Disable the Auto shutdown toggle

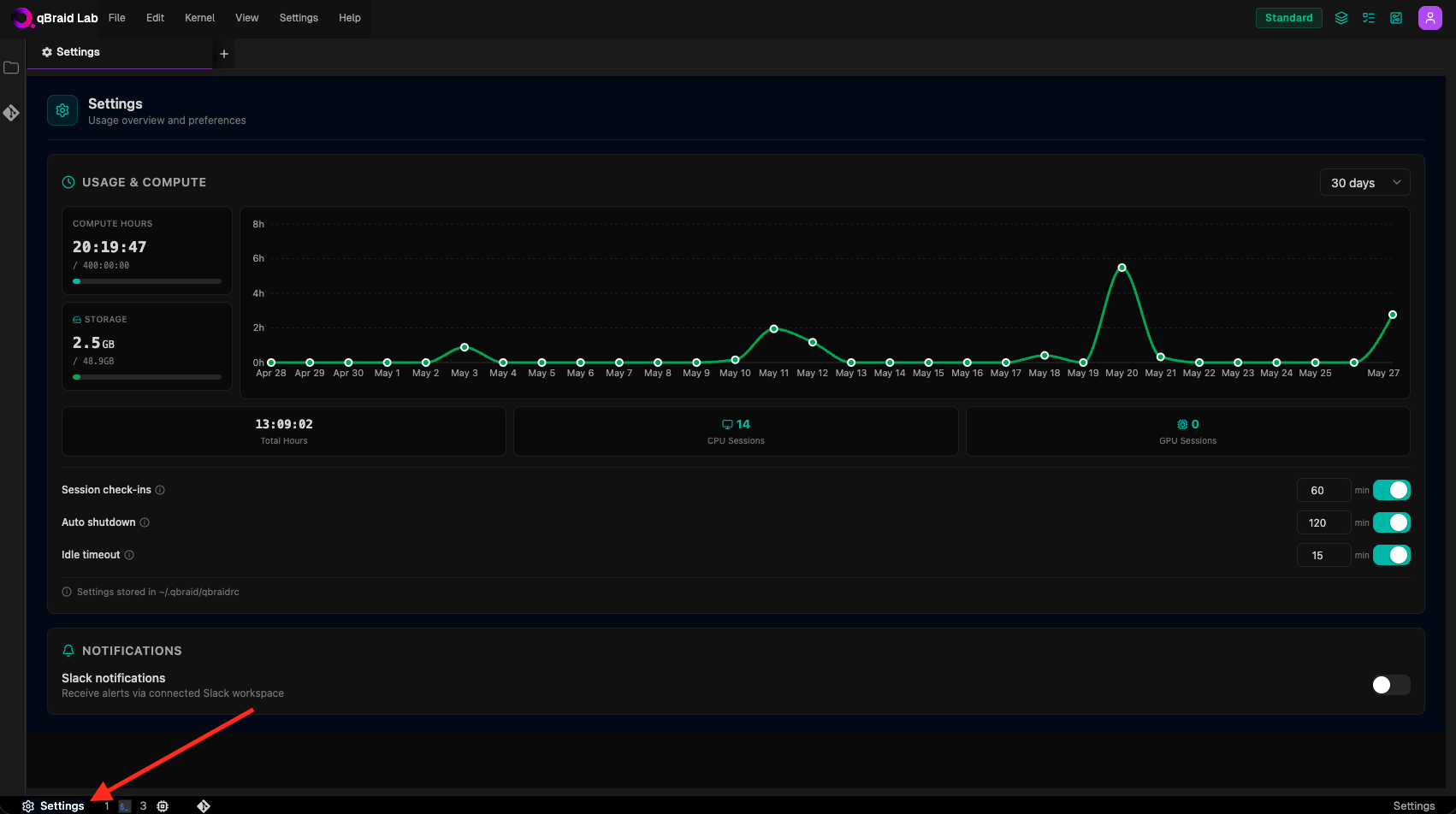tap(1392, 522)
